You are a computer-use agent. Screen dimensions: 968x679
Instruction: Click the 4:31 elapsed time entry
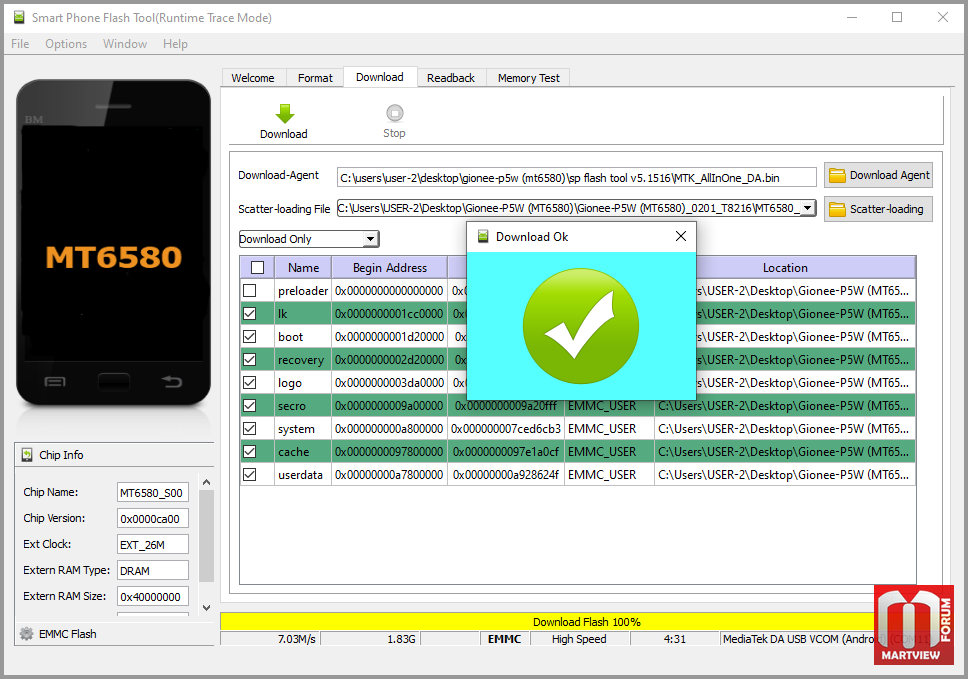[x=675, y=639]
